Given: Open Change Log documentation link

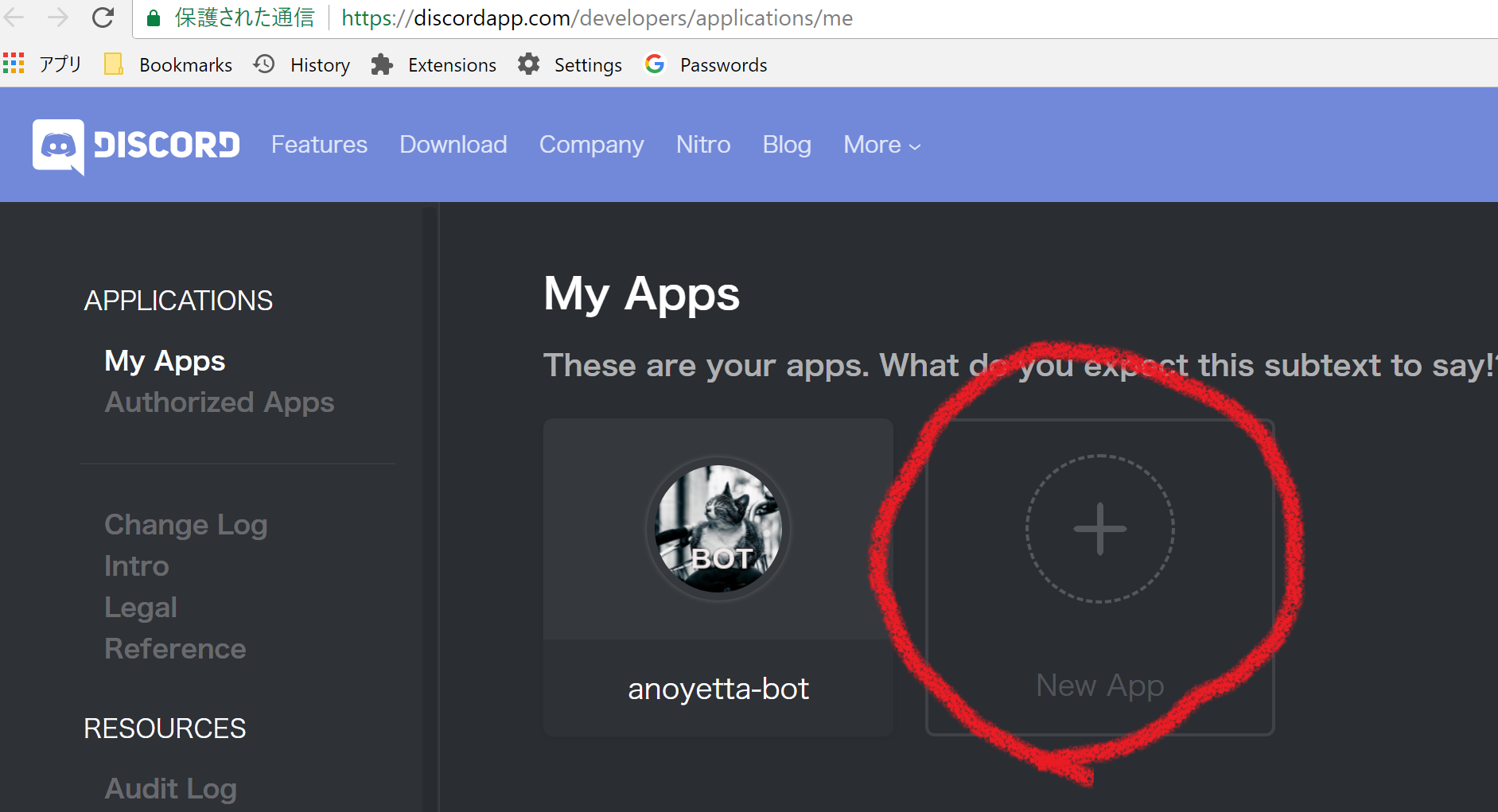Looking at the screenshot, I should pos(186,525).
